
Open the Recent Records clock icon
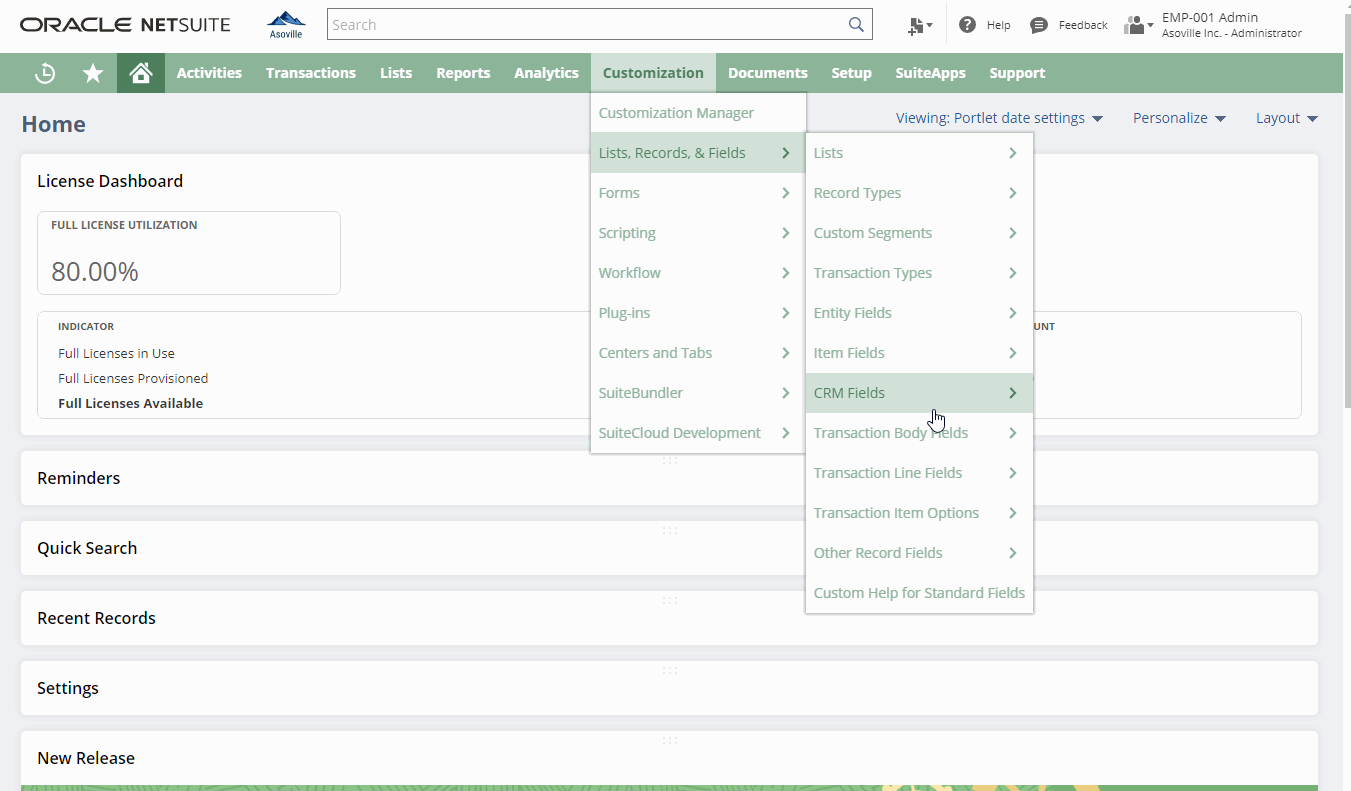(45, 73)
